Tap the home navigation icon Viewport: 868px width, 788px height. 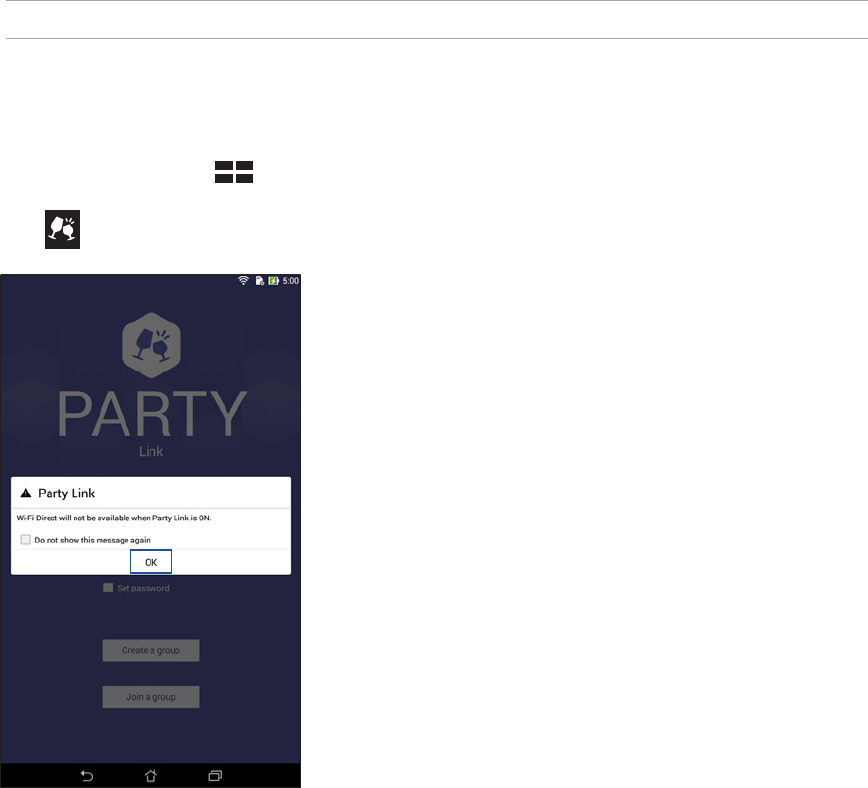point(151,776)
